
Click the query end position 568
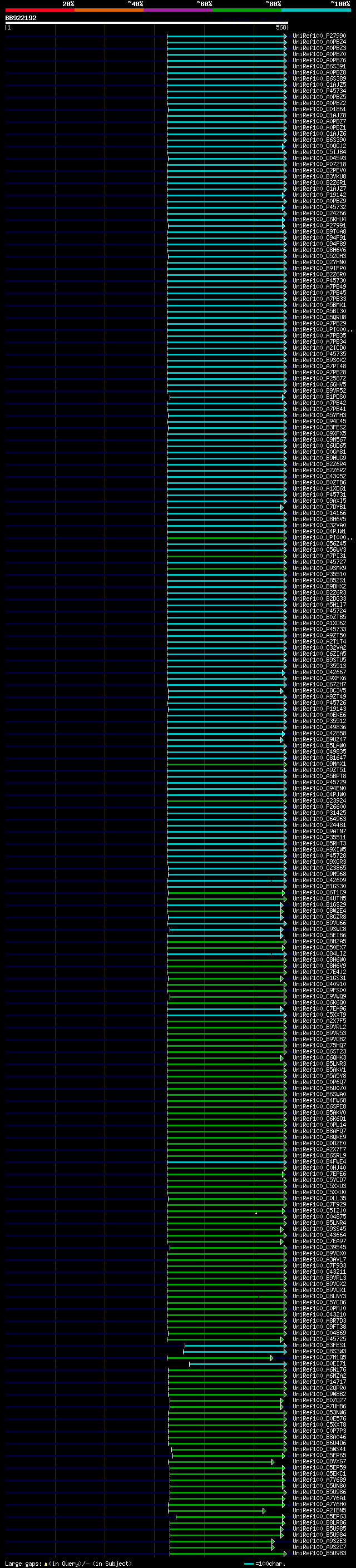click(281, 27)
